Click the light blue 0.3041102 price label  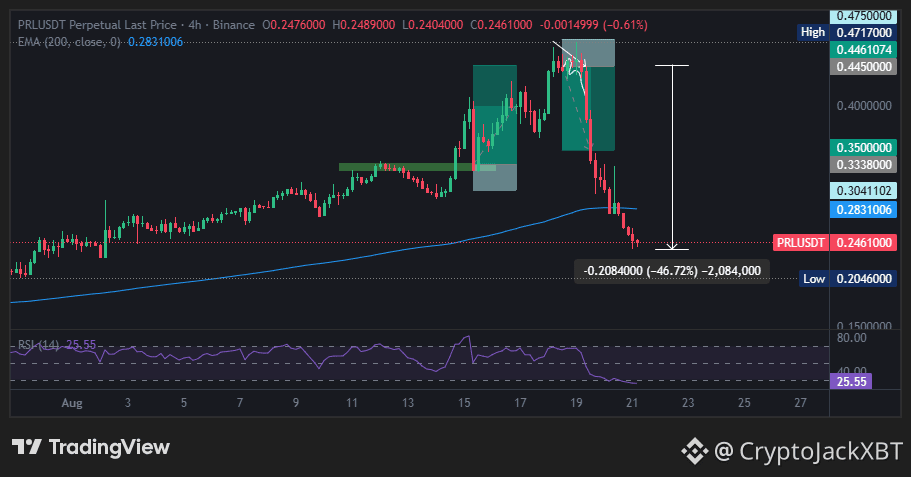863,191
